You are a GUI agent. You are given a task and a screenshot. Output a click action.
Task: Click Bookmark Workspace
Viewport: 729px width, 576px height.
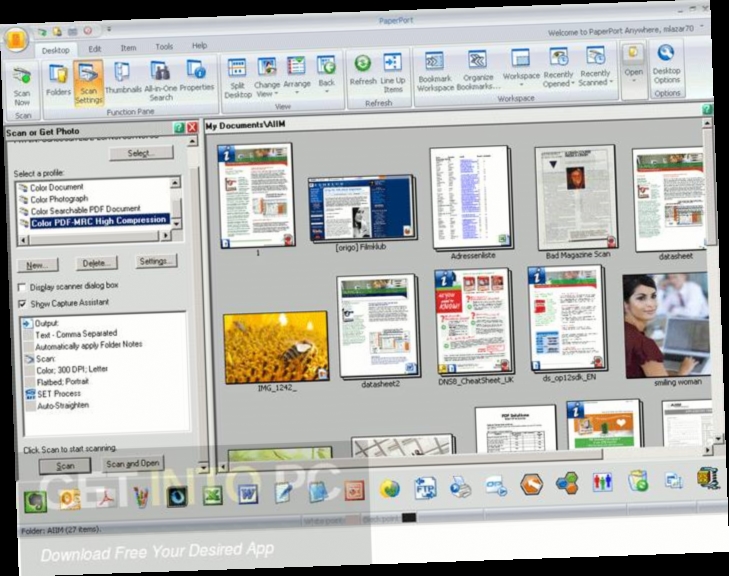435,71
